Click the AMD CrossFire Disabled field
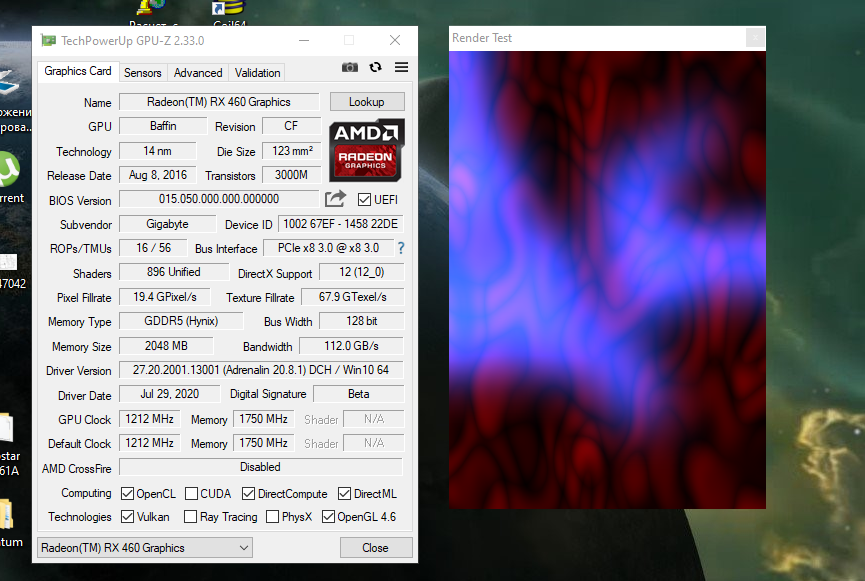The width and height of the screenshot is (865, 581). [x=261, y=467]
